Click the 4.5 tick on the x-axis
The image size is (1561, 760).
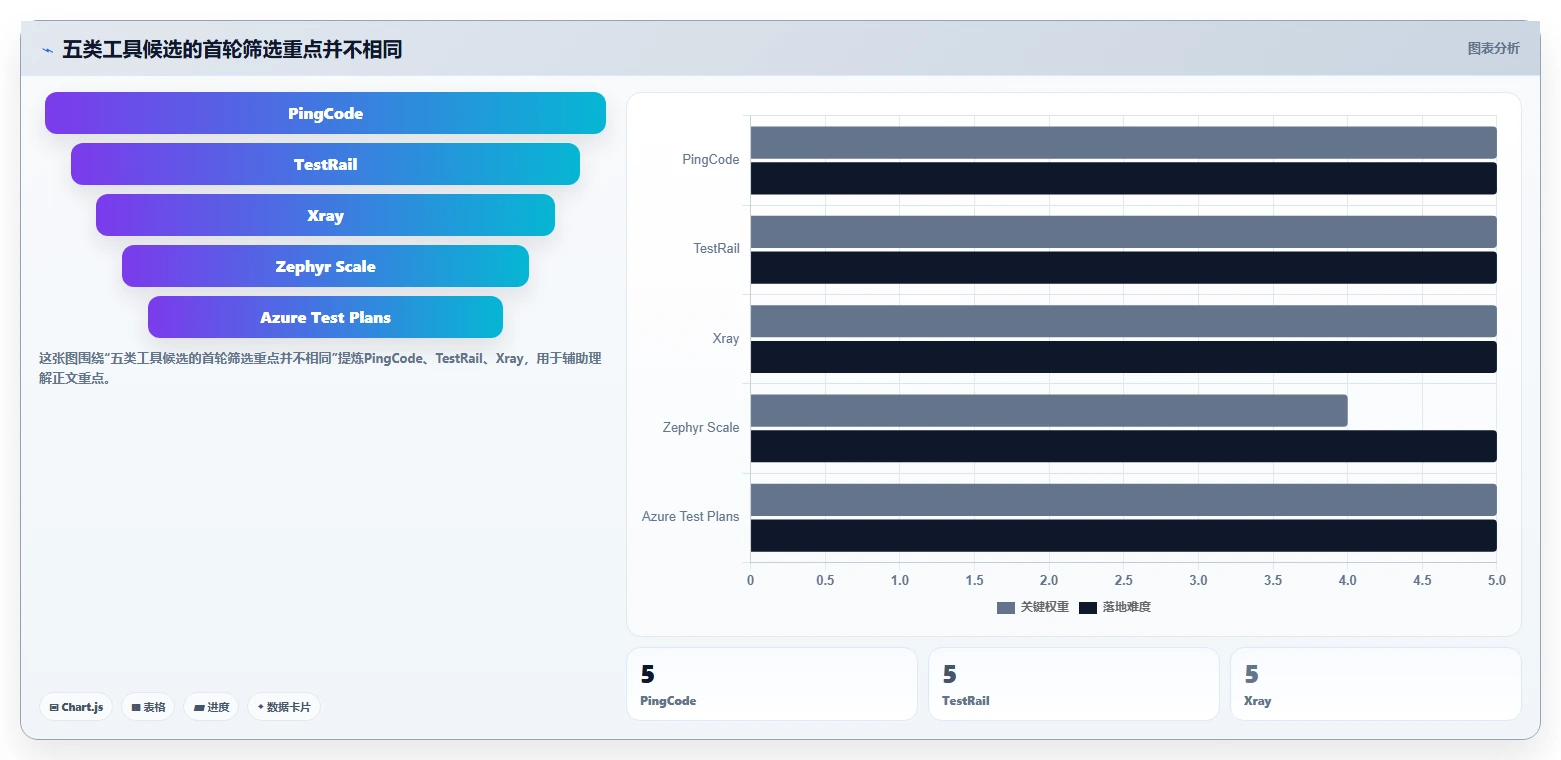[1422, 580]
